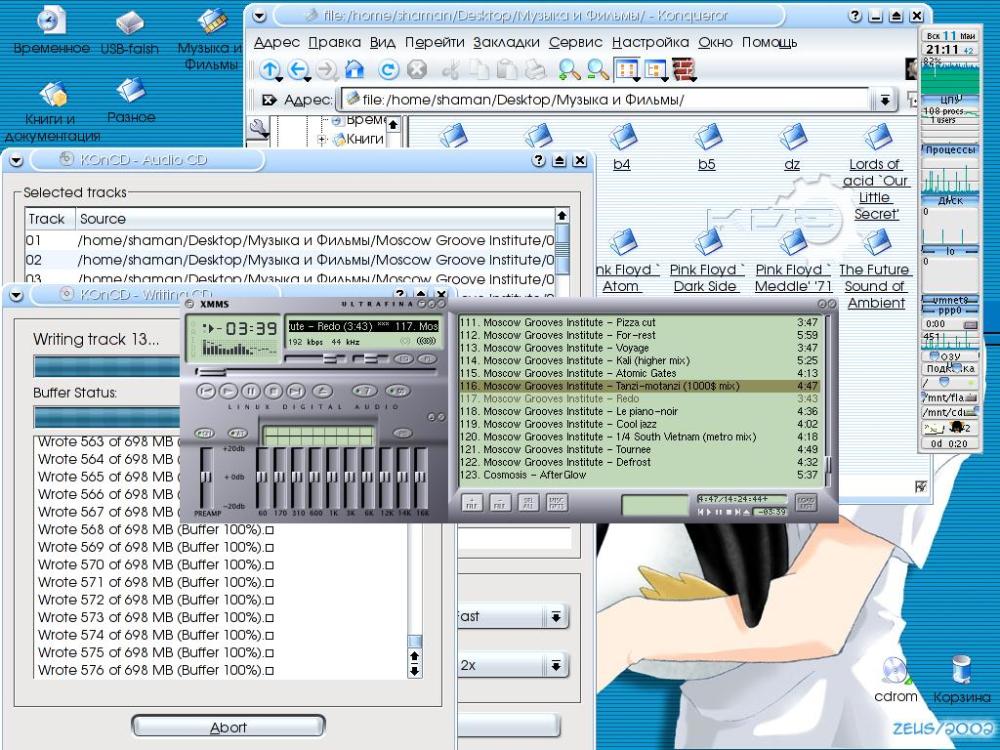Open the Закладки menu
This screenshot has width=1000, height=750.
pyautogui.click(x=506, y=43)
